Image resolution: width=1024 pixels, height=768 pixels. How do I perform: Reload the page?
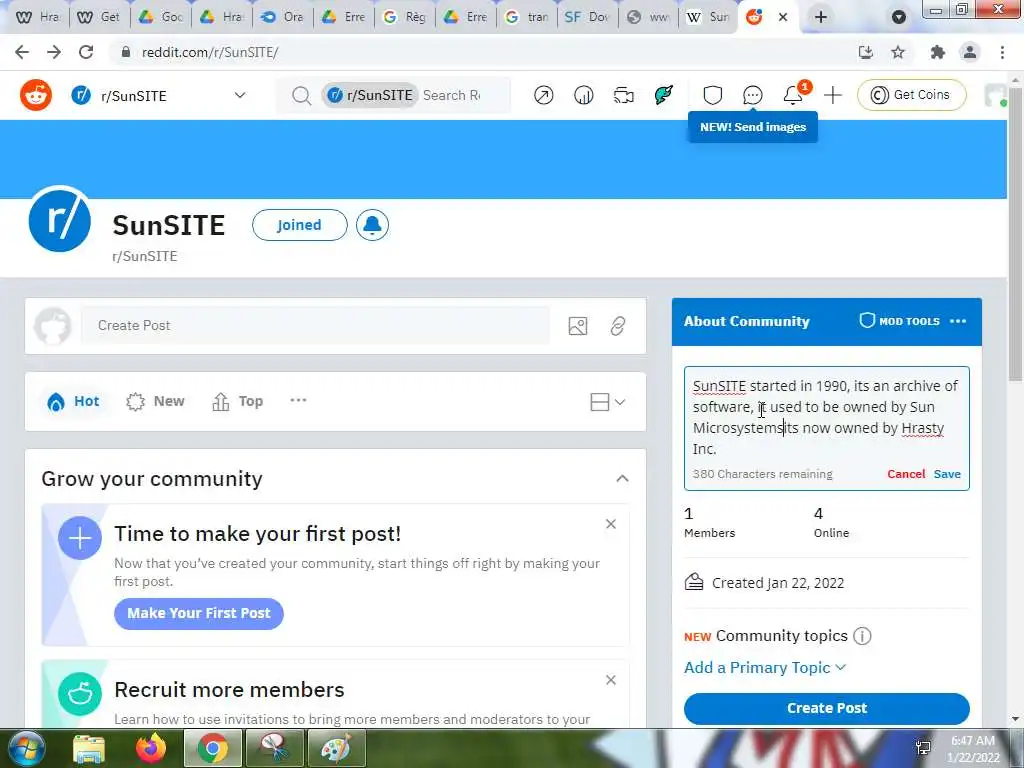tap(86, 52)
